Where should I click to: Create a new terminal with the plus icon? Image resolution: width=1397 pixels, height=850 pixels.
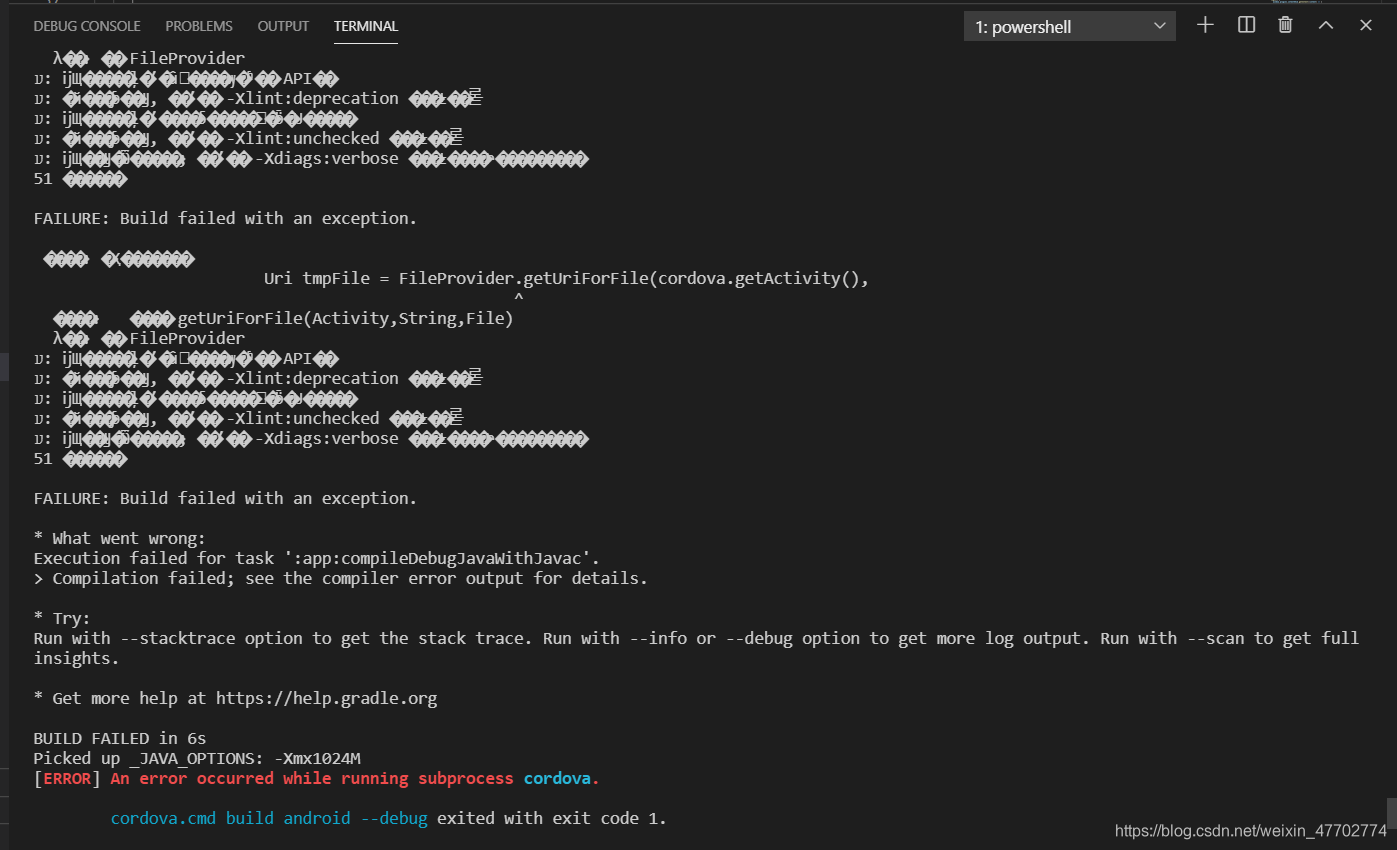pyautogui.click(x=1205, y=25)
